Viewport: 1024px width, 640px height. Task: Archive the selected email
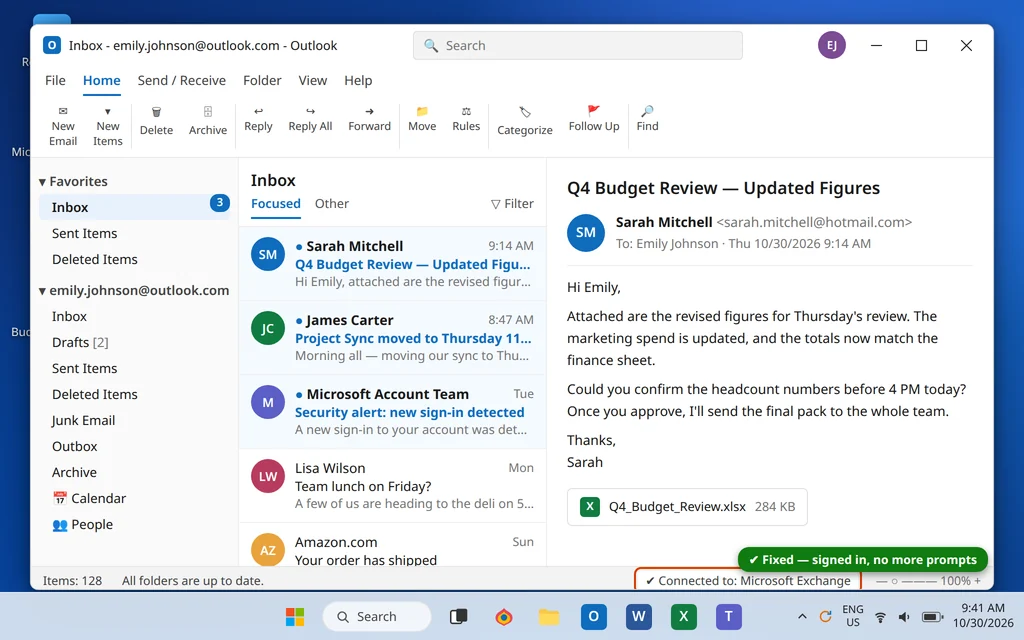click(x=208, y=121)
